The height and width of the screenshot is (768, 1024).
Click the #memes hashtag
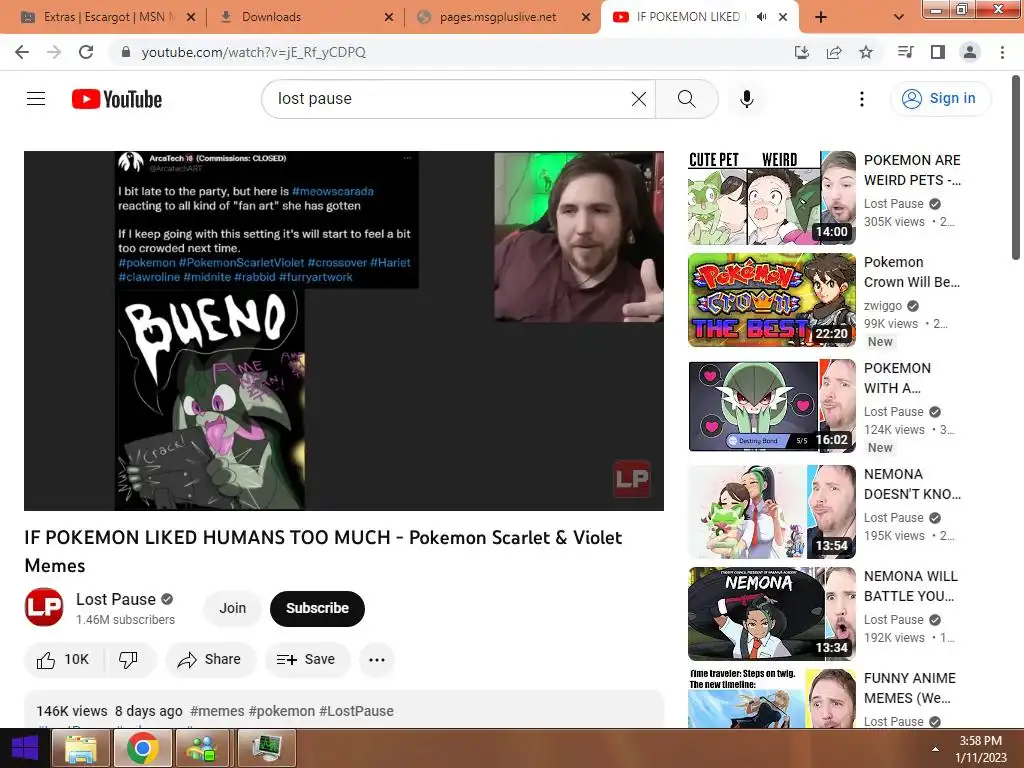pos(217,711)
